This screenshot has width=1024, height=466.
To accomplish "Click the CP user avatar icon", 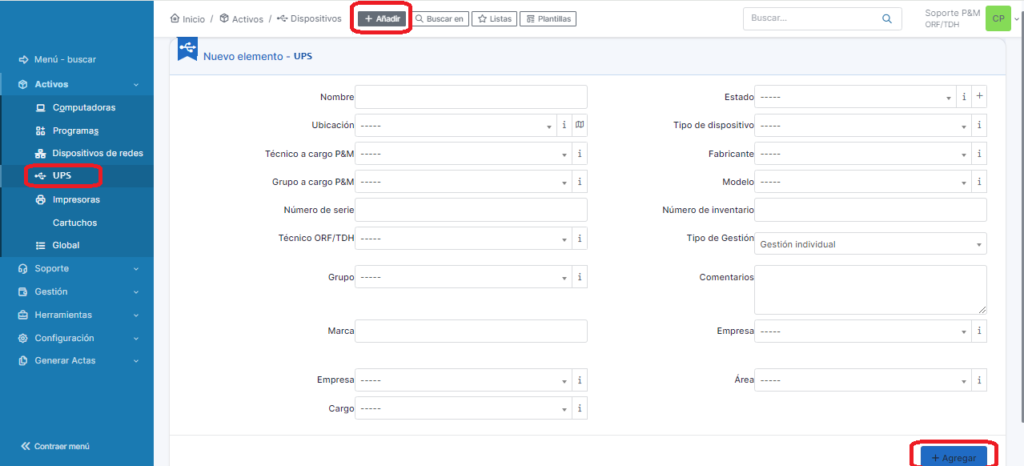I will pyautogui.click(x=997, y=18).
